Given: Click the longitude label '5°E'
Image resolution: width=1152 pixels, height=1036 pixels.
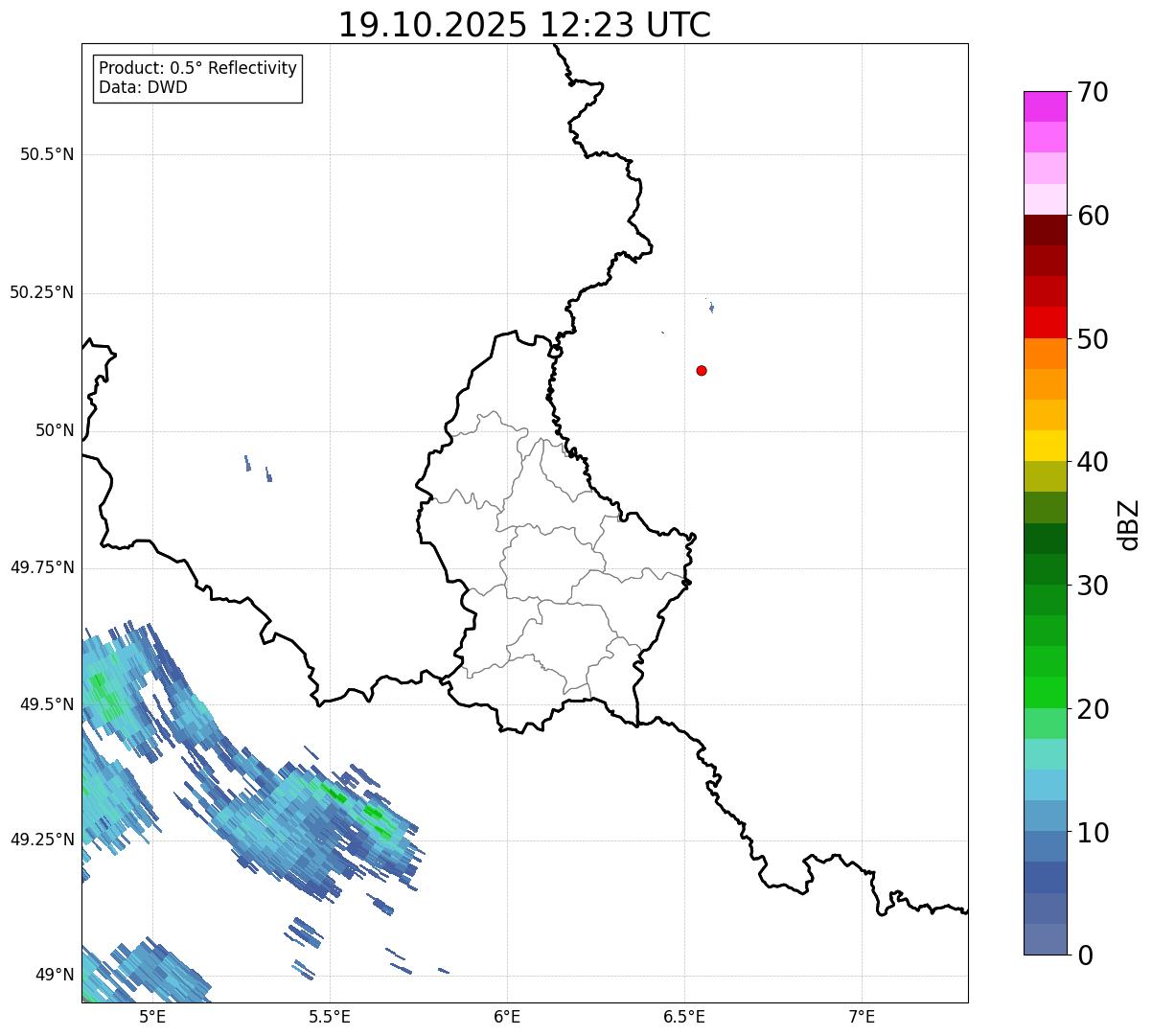Looking at the screenshot, I should click(x=152, y=1017).
